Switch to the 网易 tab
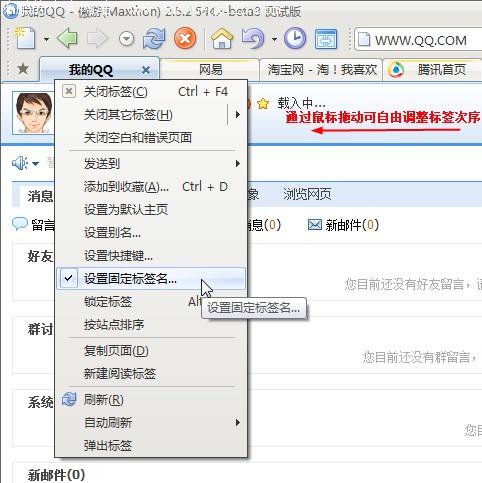 (210, 70)
